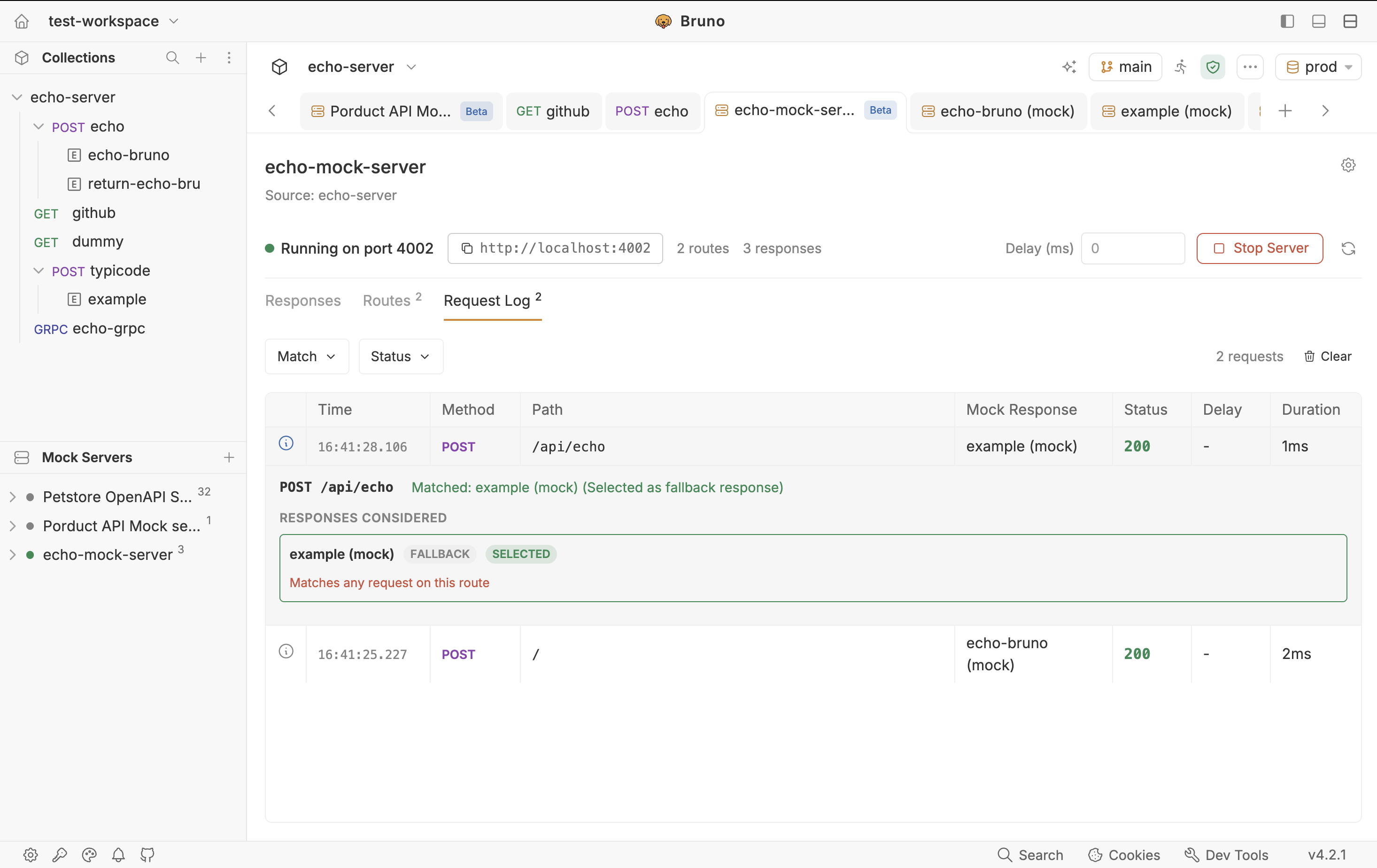
Task: Open info details for the 16:41:25.227 request
Action: click(286, 651)
